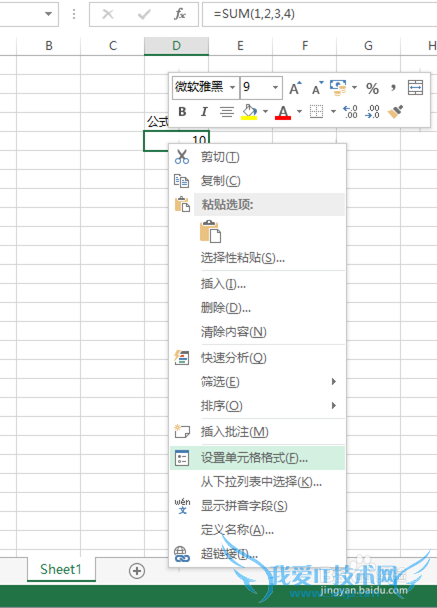
Task: Open the font color dropdown arrow
Action: [299, 112]
